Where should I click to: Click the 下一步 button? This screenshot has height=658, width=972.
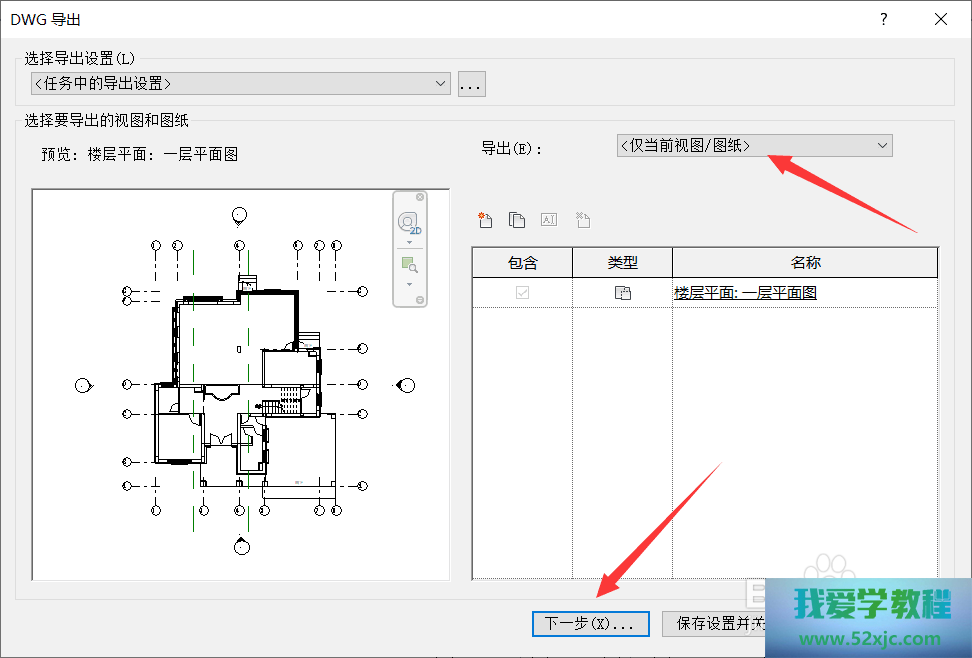(590, 624)
